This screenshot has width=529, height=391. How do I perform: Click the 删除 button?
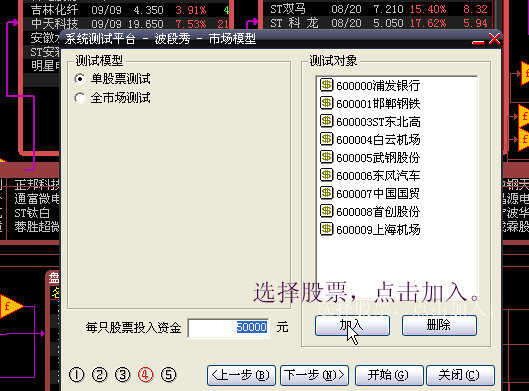[x=439, y=325]
